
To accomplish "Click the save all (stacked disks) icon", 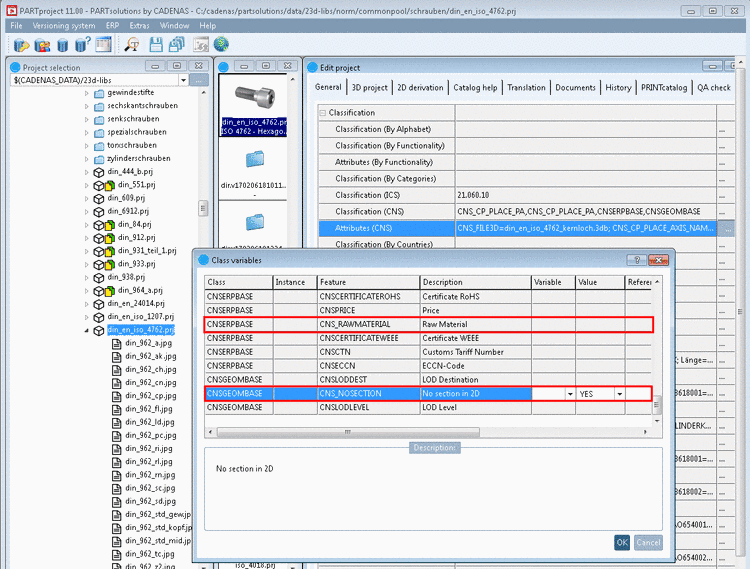I will 176,44.
